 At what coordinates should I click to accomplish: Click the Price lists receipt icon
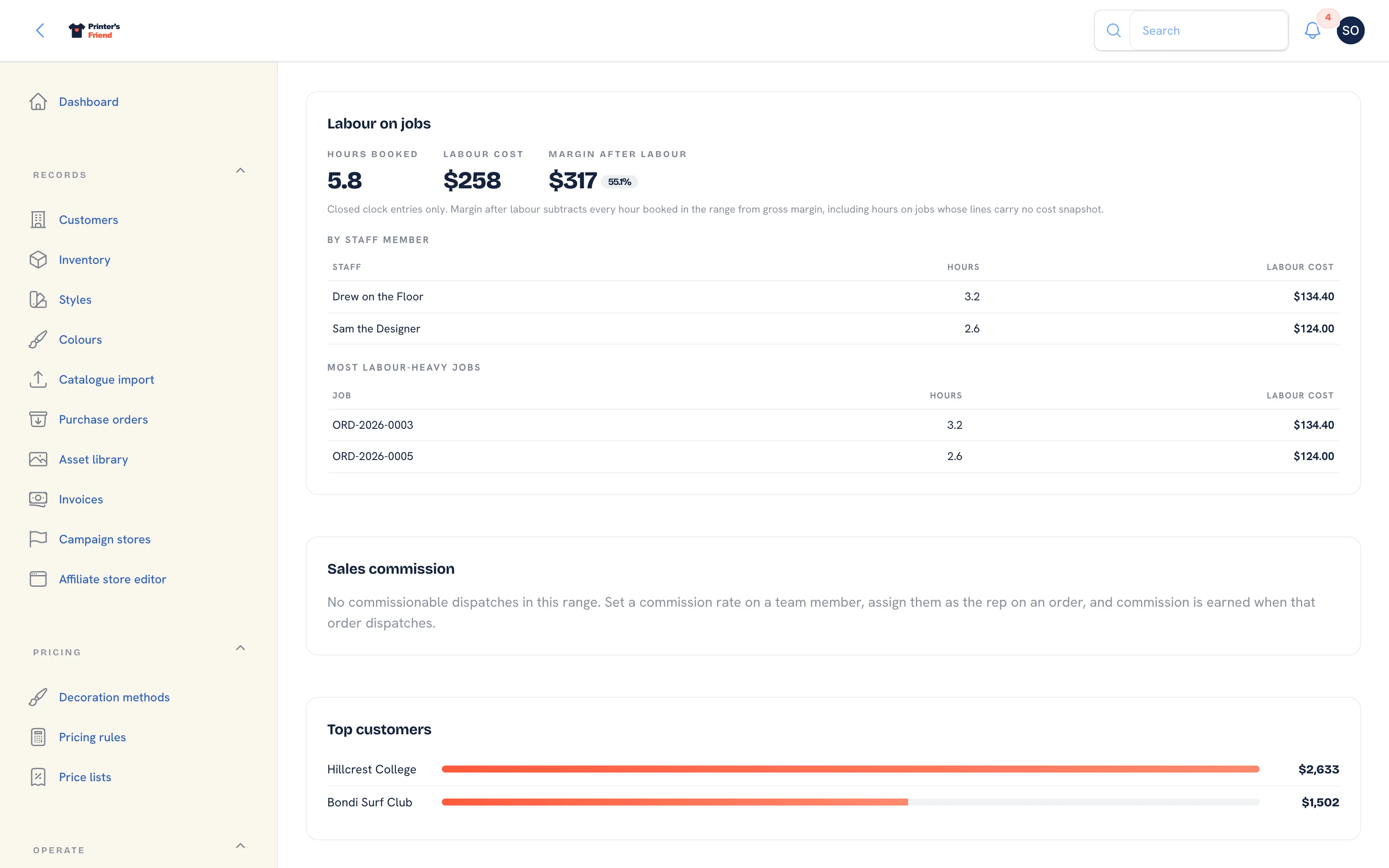tap(38, 777)
